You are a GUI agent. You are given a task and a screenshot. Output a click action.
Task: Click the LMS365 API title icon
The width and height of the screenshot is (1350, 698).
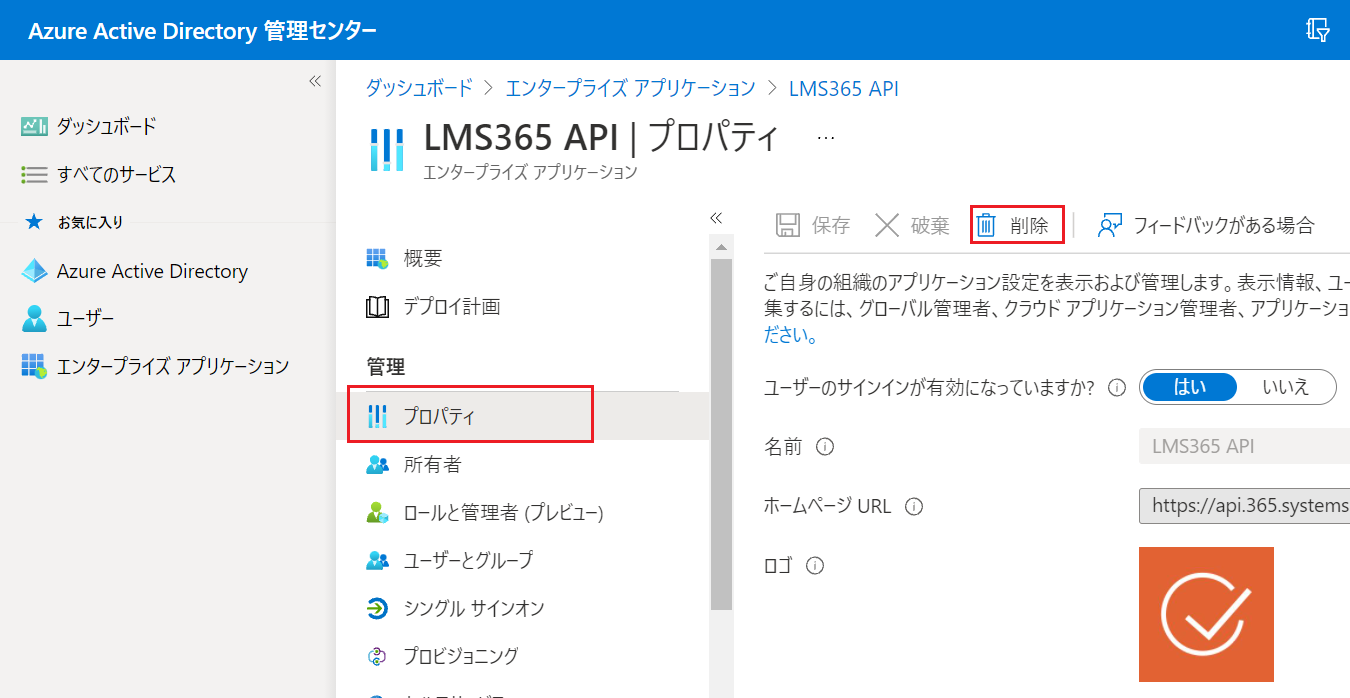(386, 150)
